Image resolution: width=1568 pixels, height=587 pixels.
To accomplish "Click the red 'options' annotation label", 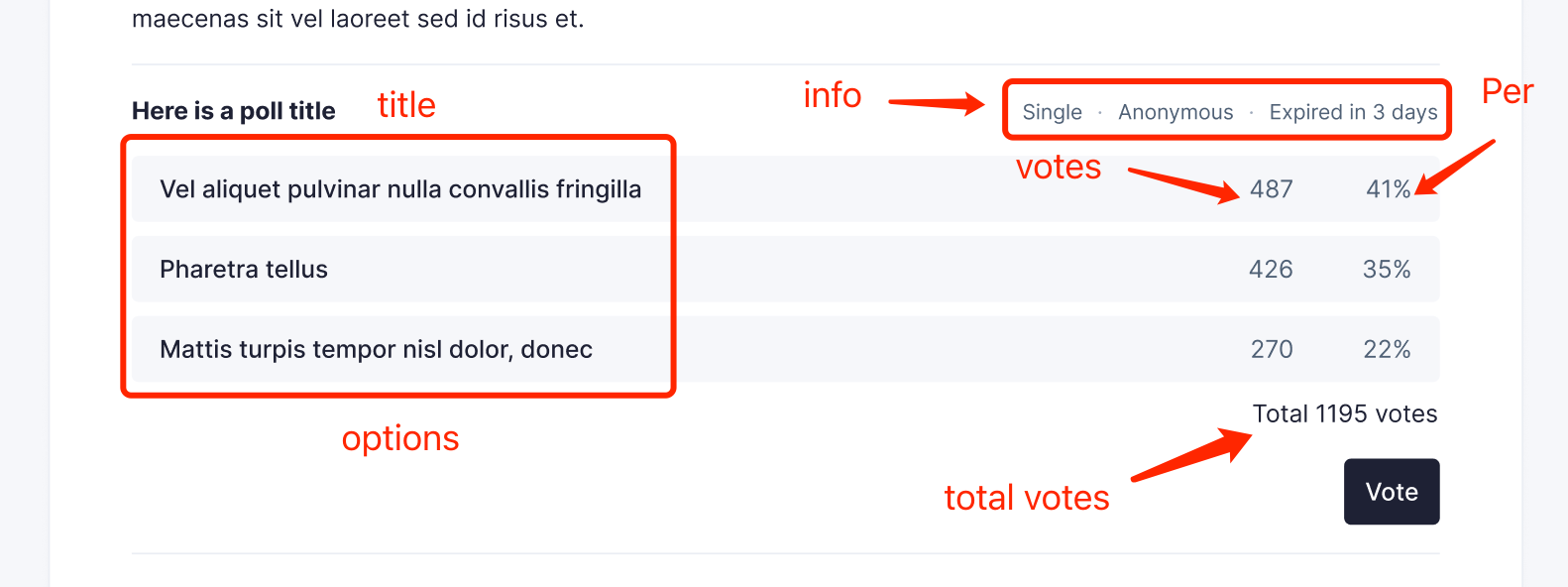I will pos(400,438).
